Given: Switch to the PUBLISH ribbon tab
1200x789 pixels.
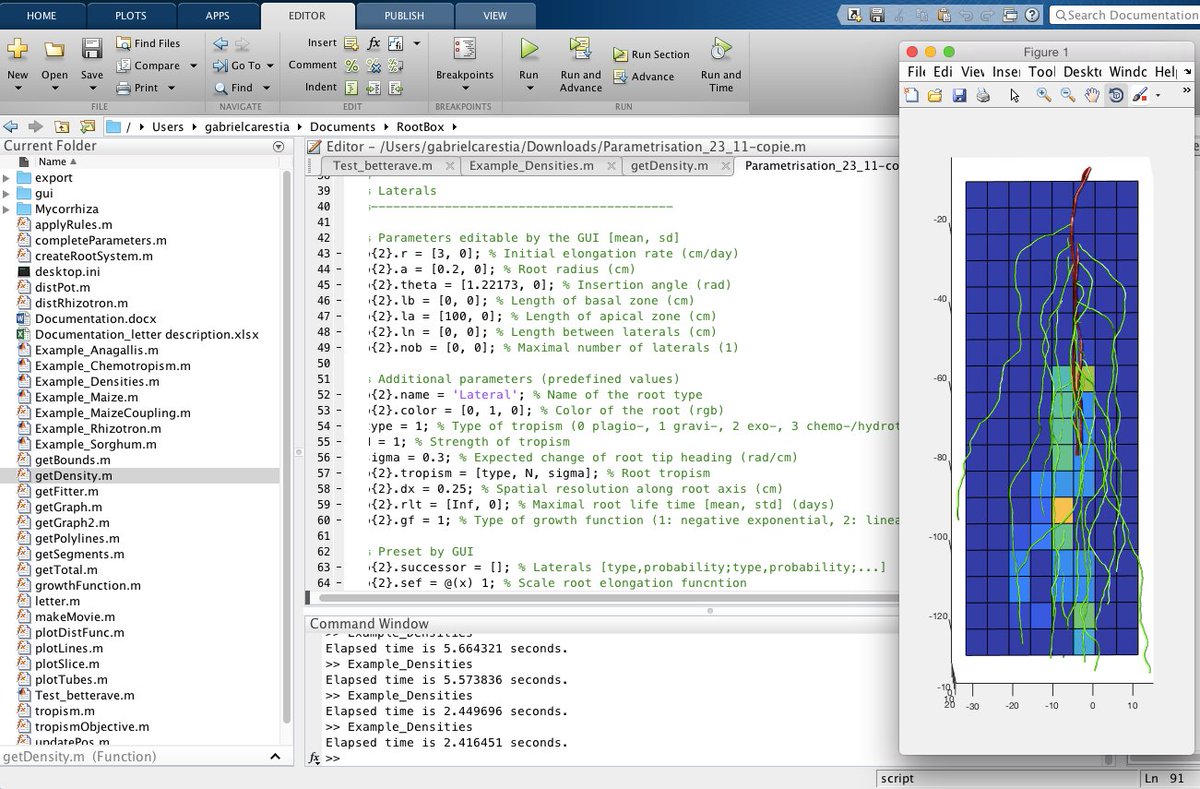Looking at the screenshot, I should [x=404, y=15].
